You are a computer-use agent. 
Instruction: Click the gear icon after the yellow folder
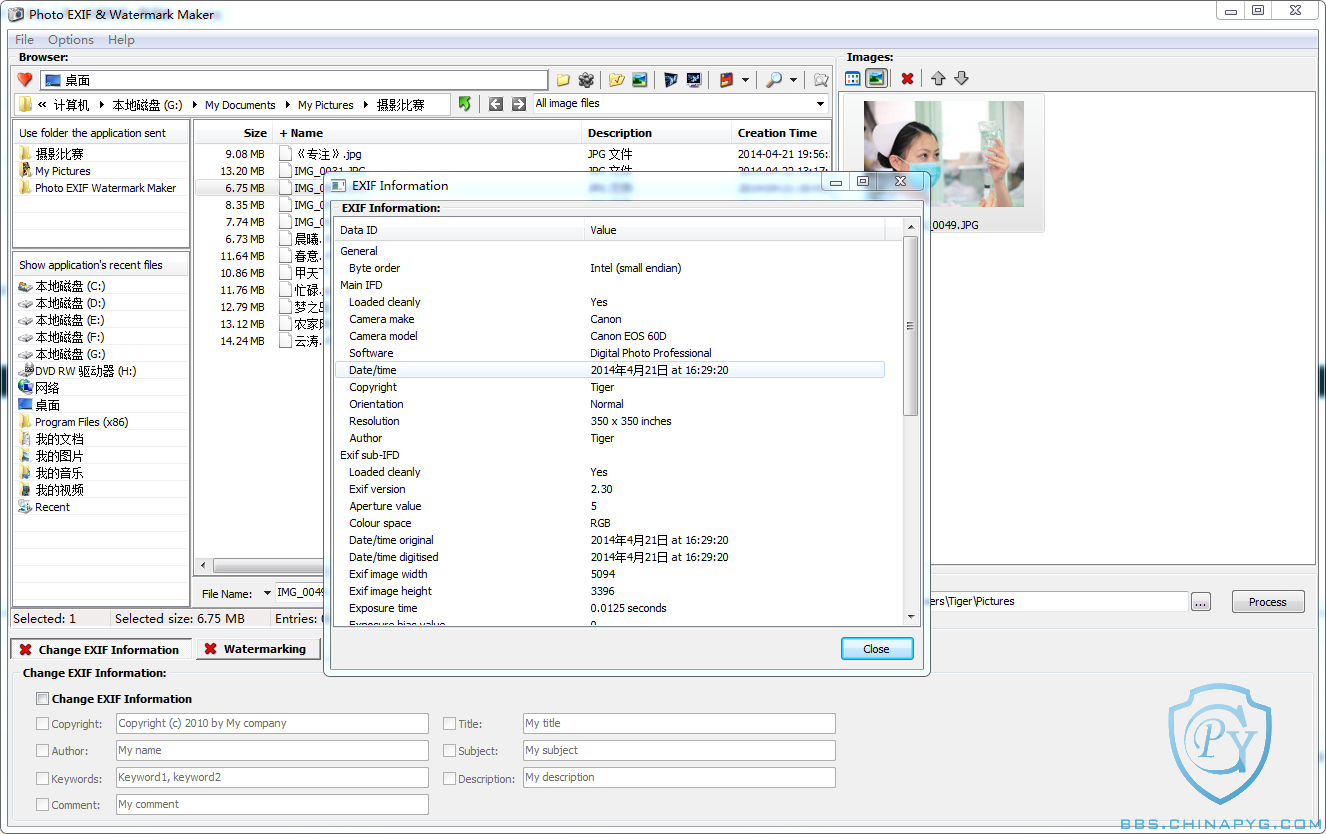coord(587,80)
